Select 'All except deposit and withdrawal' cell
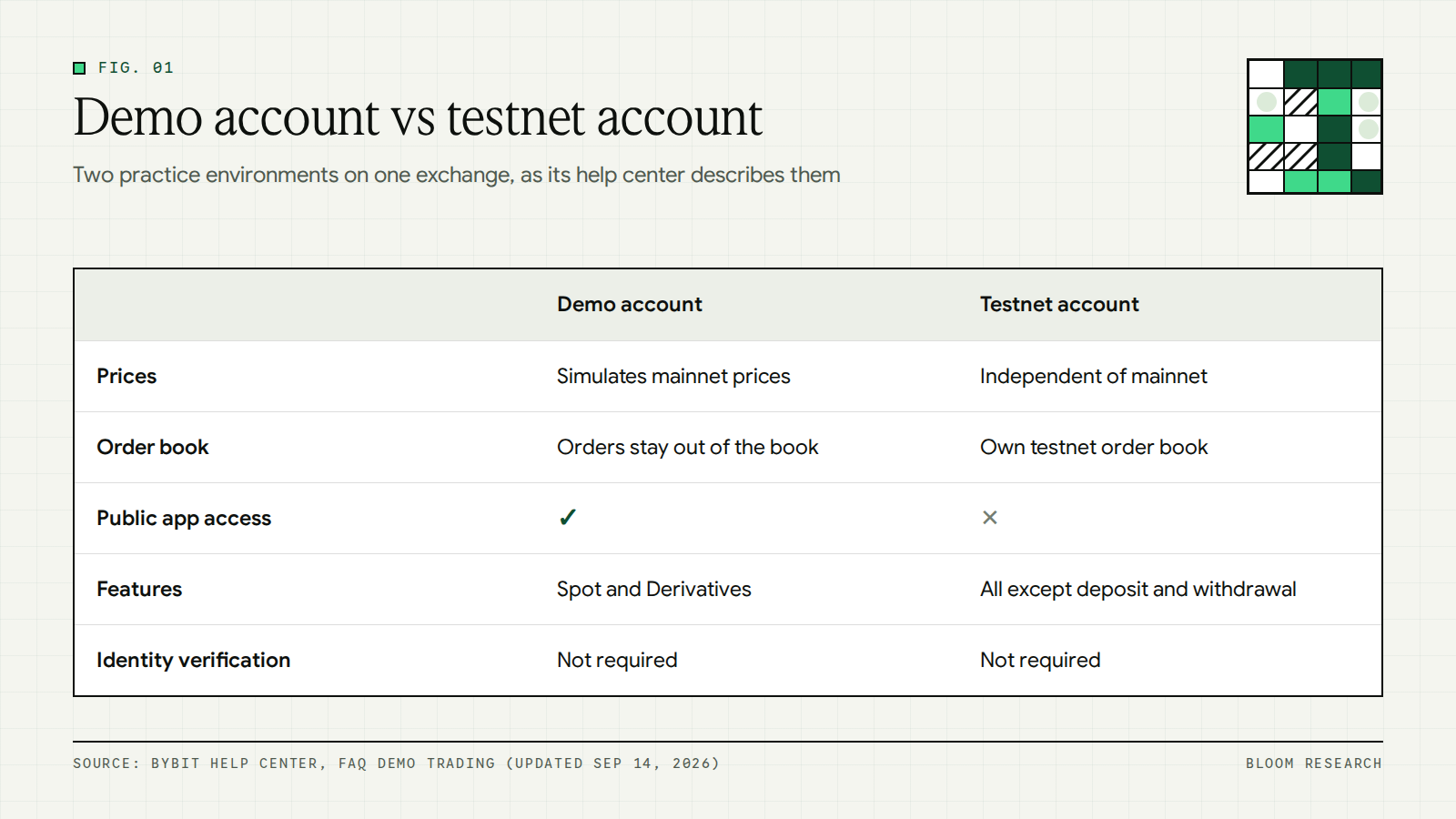The image size is (1456, 819). tap(1138, 590)
